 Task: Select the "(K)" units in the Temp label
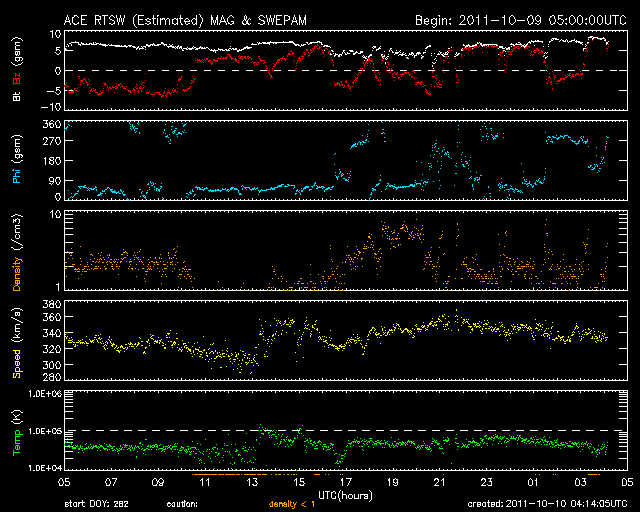point(17,418)
